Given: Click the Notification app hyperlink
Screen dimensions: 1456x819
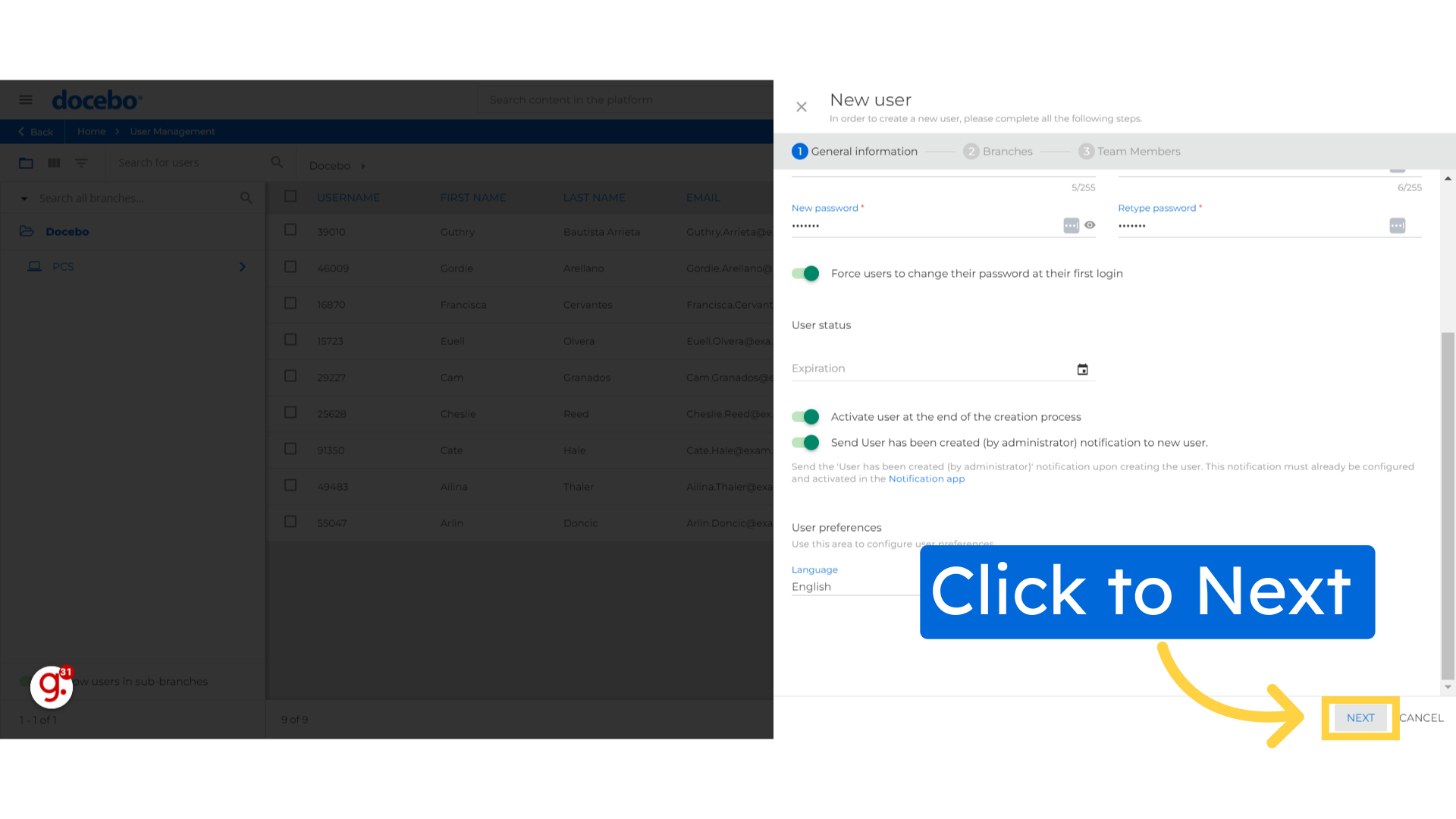Looking at the screenshot, I should 926,478.
